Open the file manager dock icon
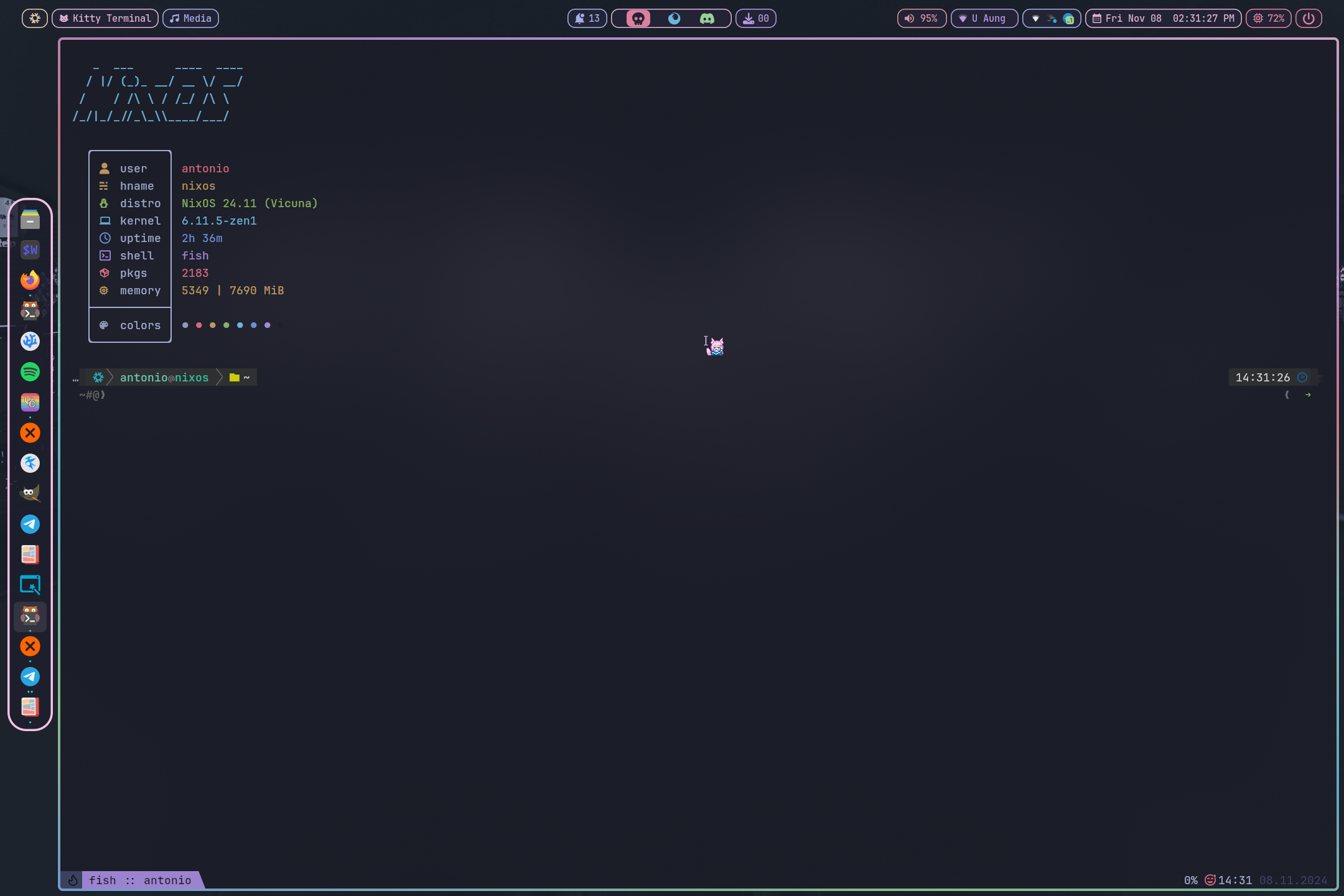The height and width of the screenshot is (896, 1344). pyautogui.click(x=30, y=219)
